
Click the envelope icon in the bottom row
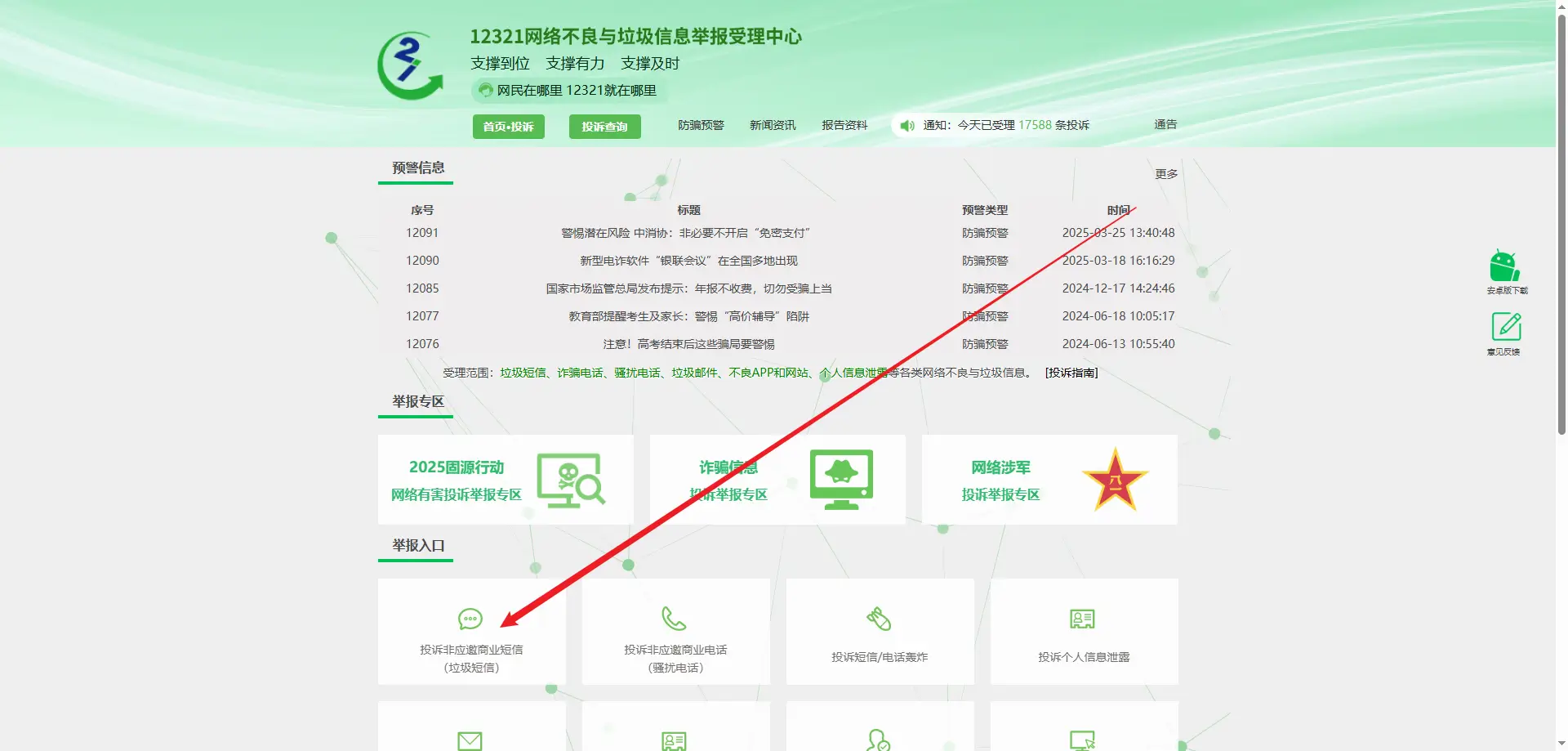470,740
